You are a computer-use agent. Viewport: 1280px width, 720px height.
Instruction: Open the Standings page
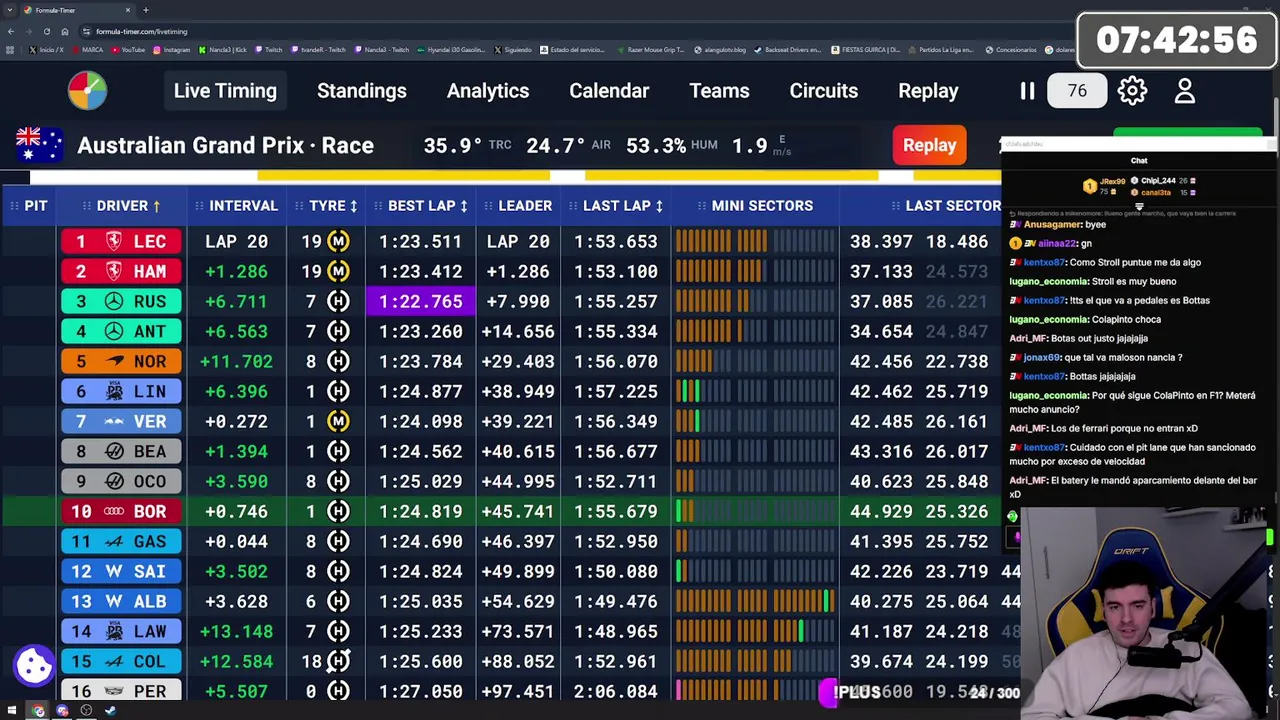click(362, 91)
